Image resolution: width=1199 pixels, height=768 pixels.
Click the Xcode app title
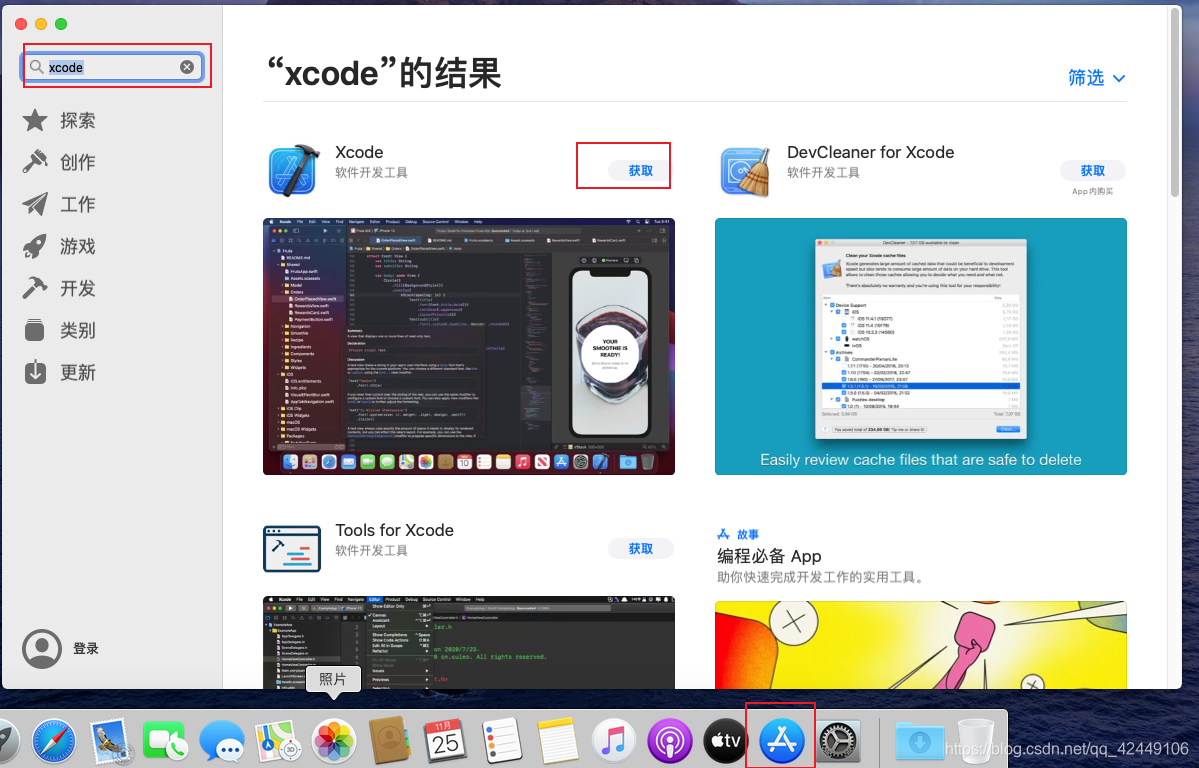tap(359, 152)
